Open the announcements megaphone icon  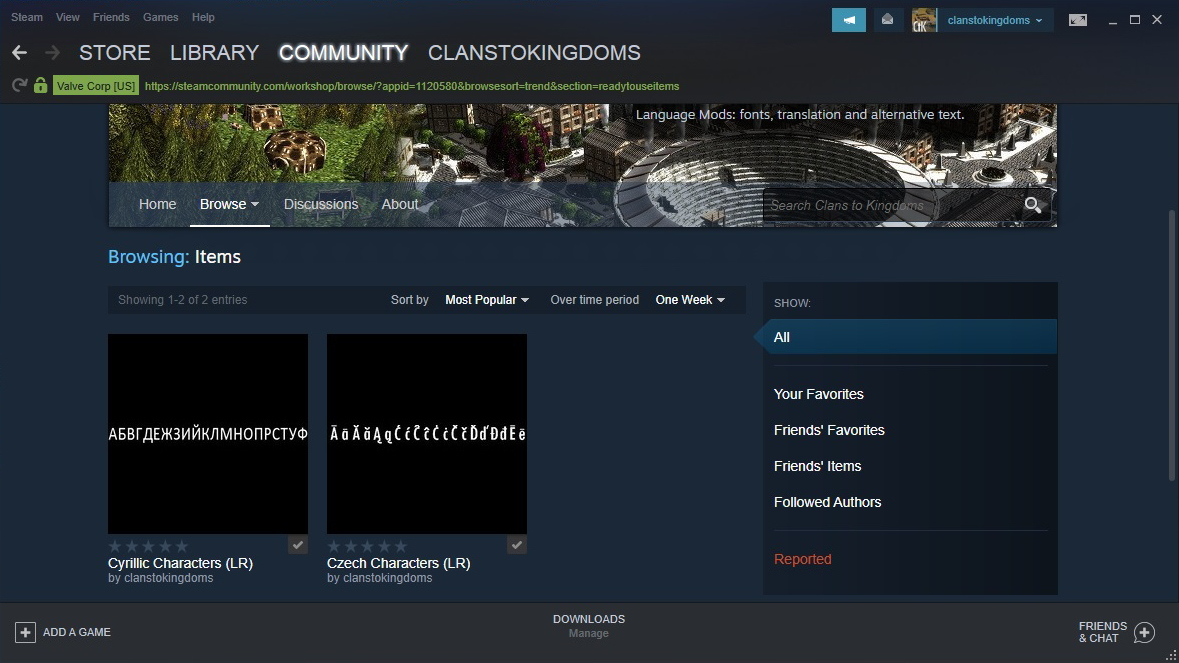click(849, 20)
